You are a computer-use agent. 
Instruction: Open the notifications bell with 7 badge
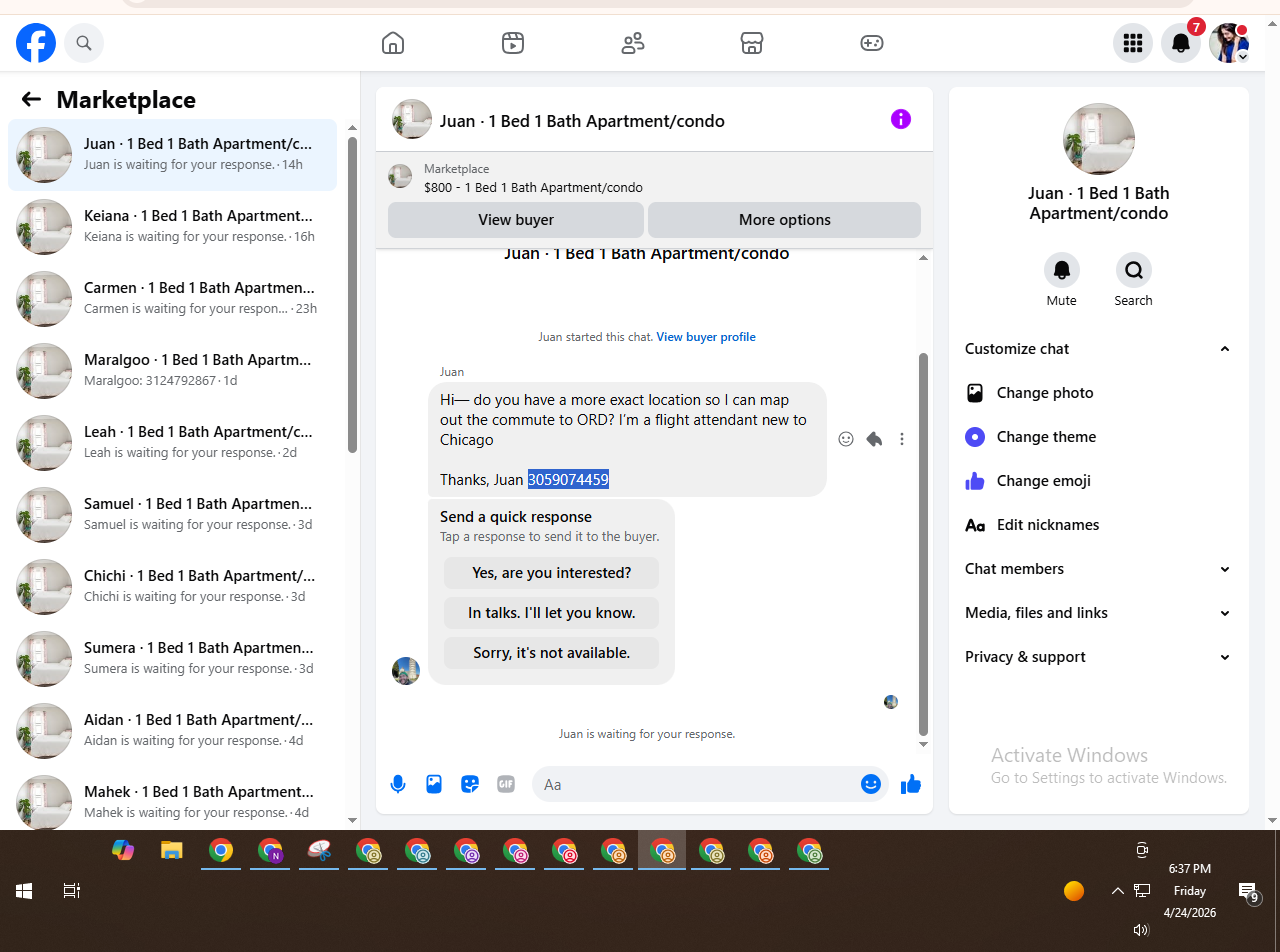coord(1181,43)
